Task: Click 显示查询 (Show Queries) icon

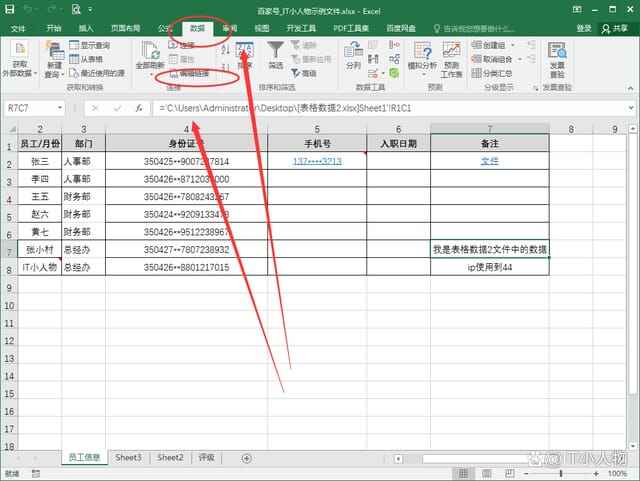Action: (74, 45)
